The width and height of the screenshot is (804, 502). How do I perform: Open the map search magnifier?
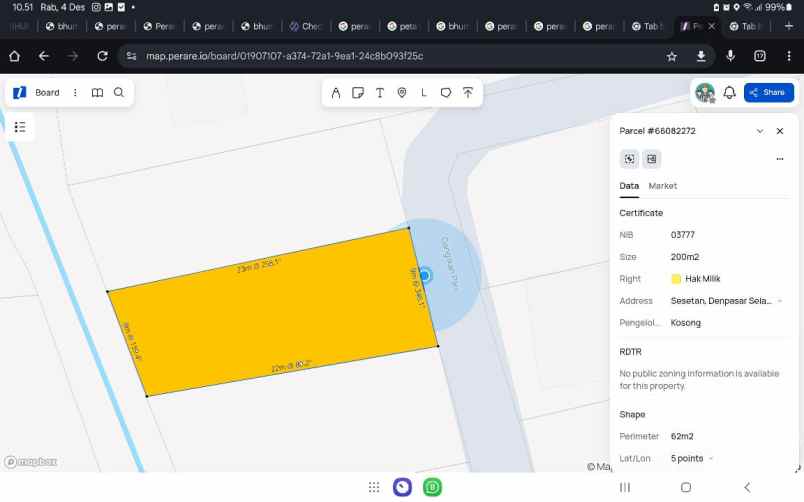[119, 93]
